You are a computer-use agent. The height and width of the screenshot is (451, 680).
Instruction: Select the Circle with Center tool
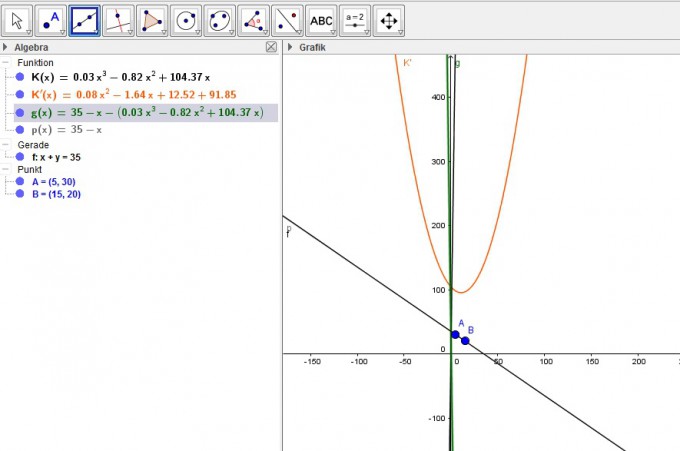186,19
